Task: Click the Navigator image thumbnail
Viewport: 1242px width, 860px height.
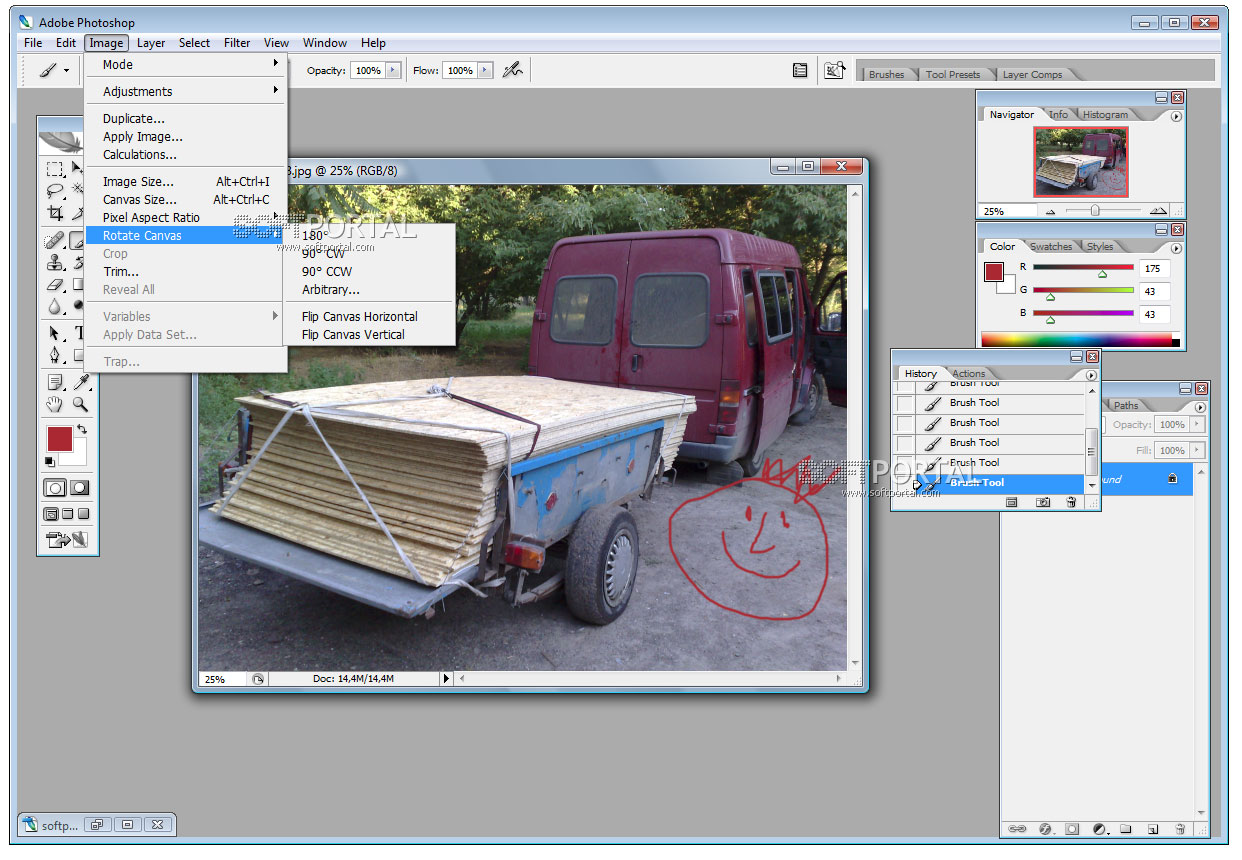Action: pyautogui.click(x=1080, y=162)
